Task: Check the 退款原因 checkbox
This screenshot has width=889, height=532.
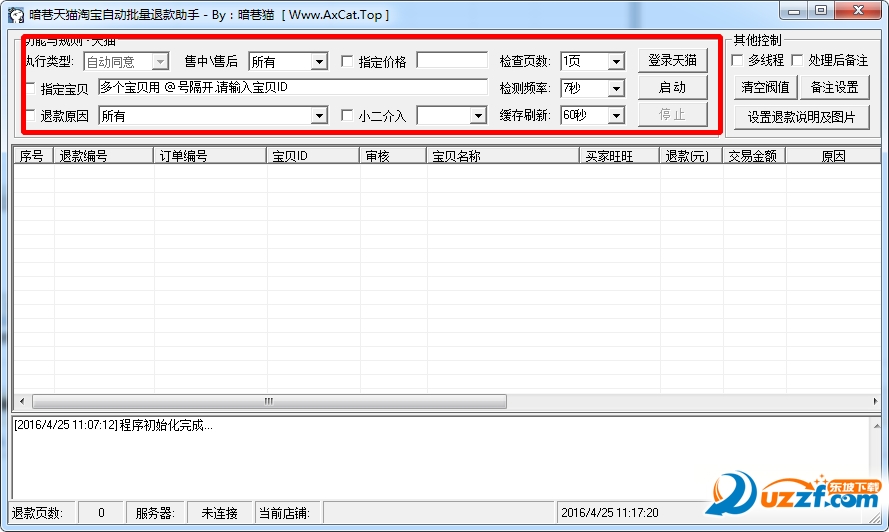Action: tap(31, 116)
